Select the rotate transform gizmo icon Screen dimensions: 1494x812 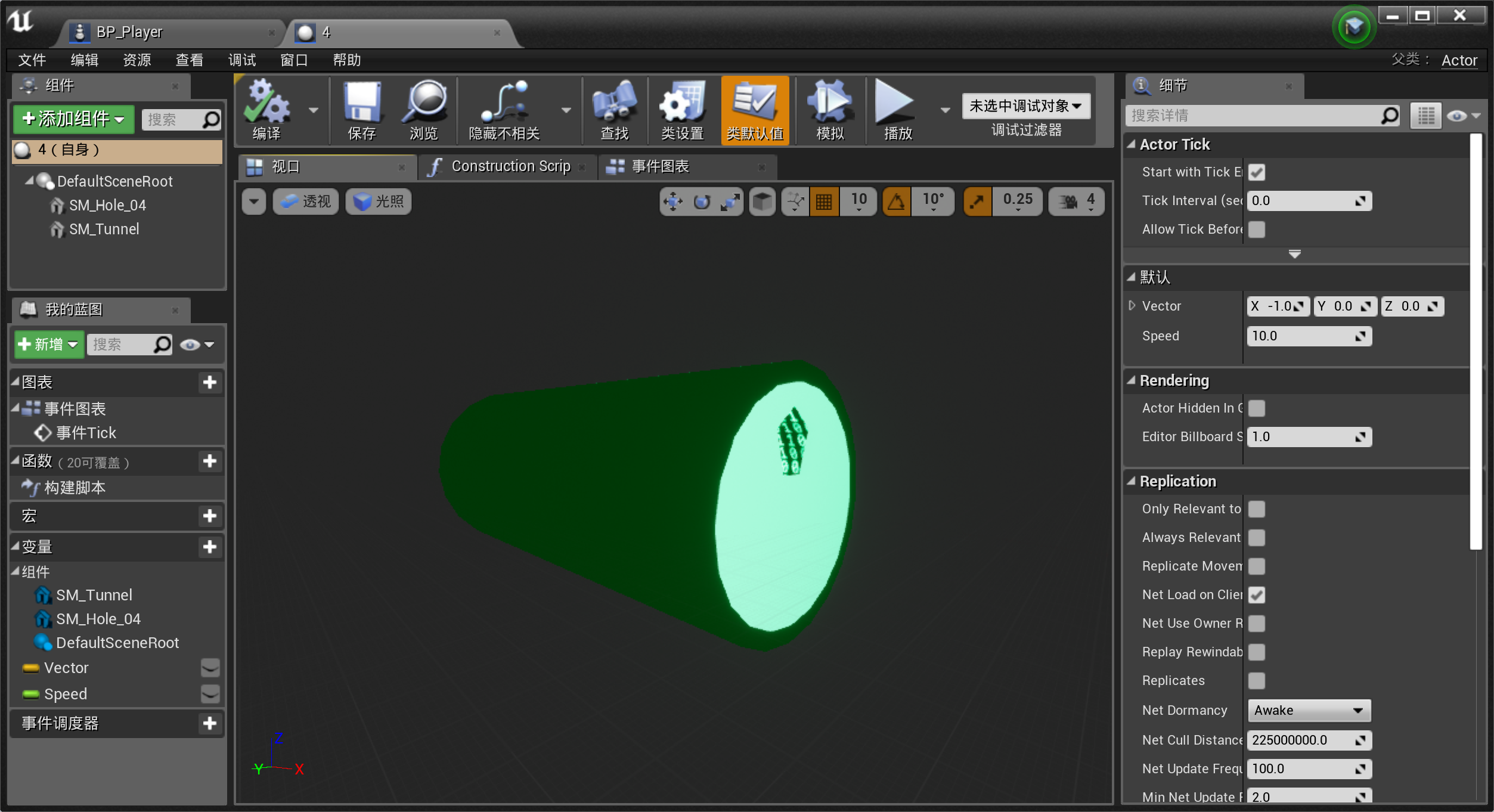coord(702,202)
